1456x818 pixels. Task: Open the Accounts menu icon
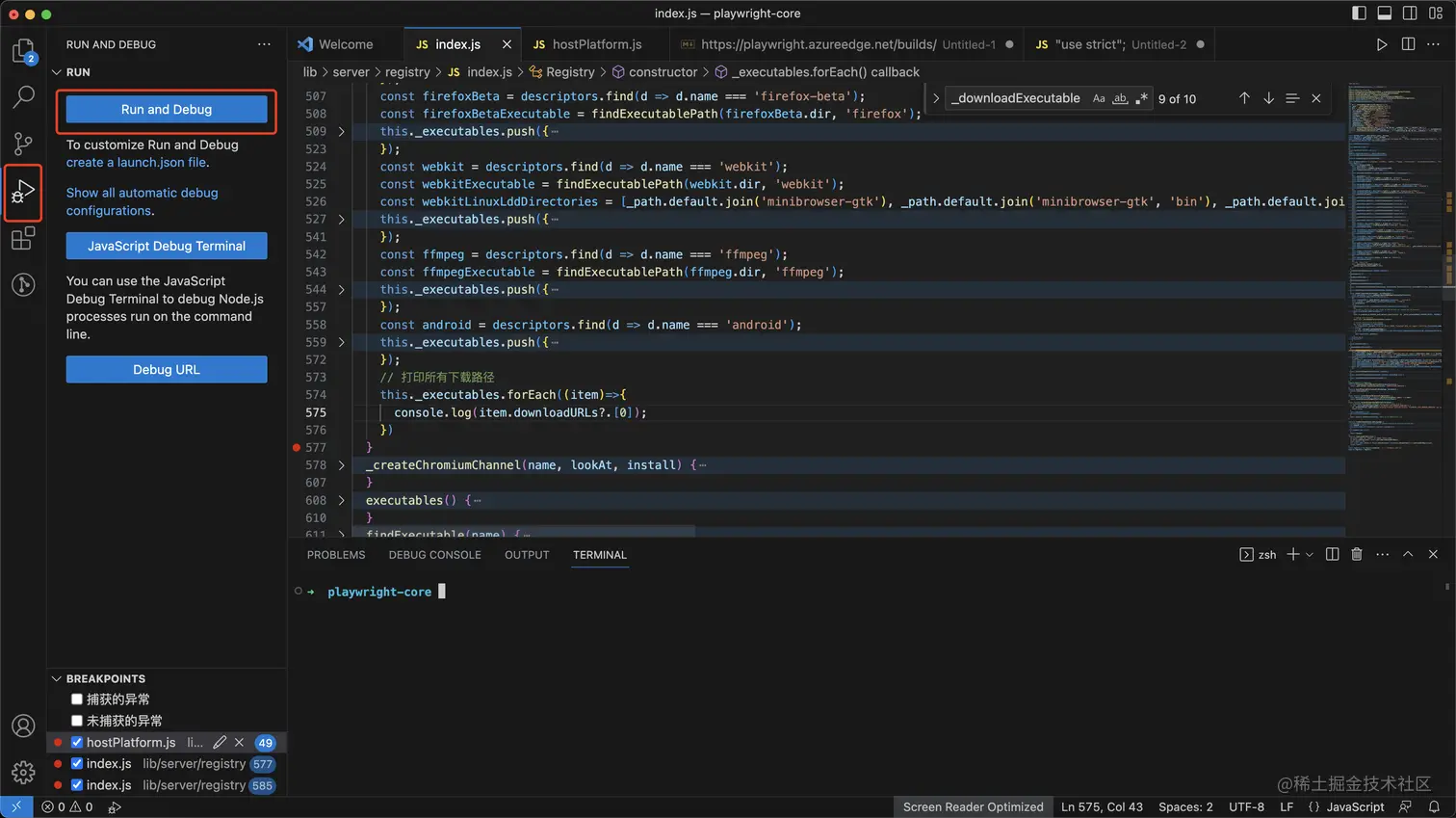(x=23, y=726)
